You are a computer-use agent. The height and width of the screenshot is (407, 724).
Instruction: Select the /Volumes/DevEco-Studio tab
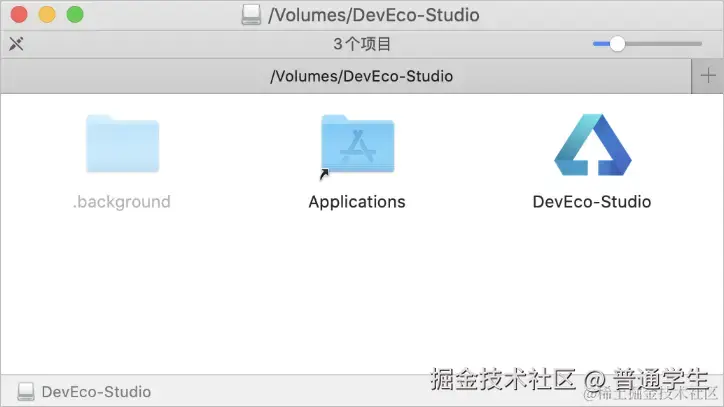[x=346, y=76]
